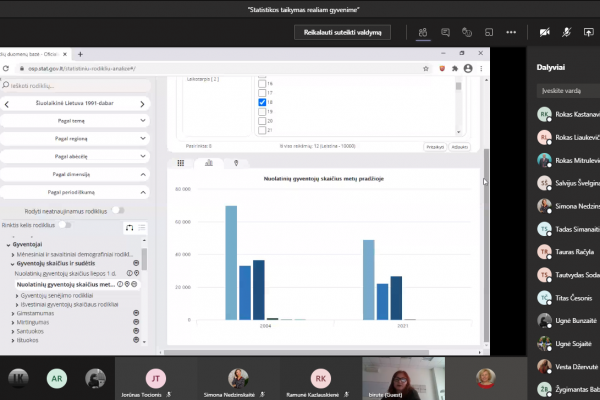Expand Mėnesiniai ir savaitiniai demografiniai rodikliai
This screenshot has height=400, width=600.
click(13, 255)
